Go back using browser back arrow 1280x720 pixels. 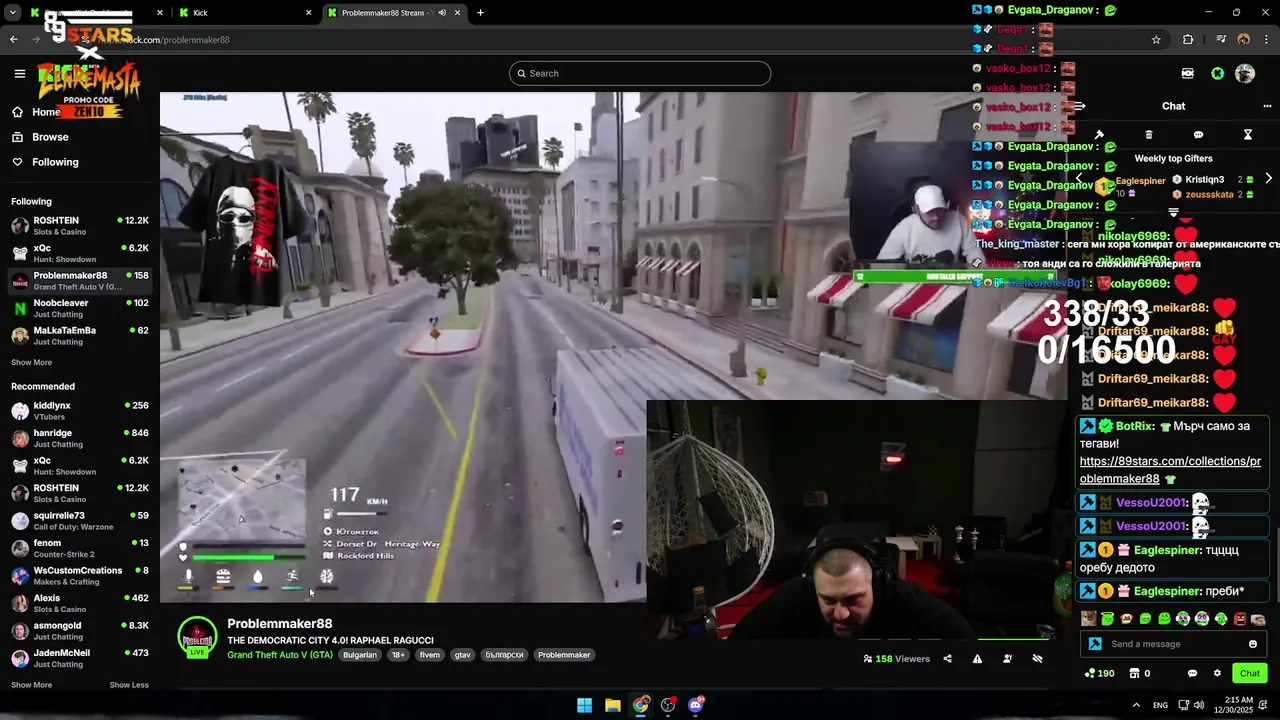(x=13, y=40)
